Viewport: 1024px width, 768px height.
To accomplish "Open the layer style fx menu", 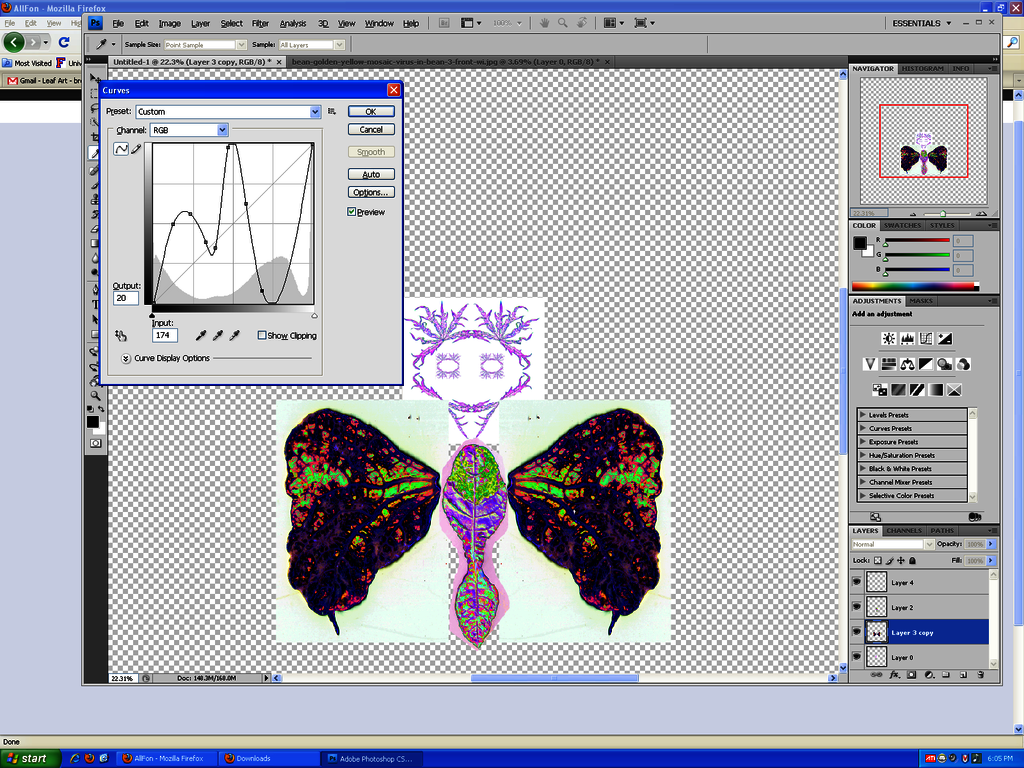I will (895, 675).
